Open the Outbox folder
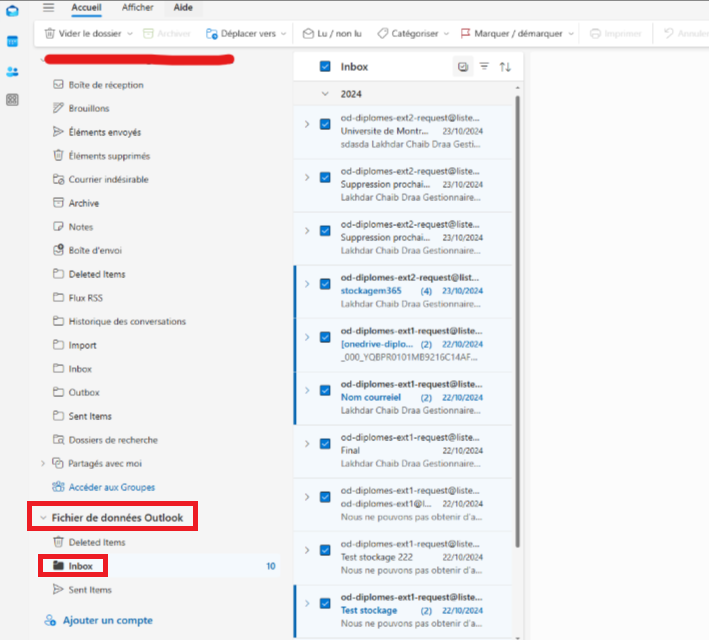 [76, 393]
